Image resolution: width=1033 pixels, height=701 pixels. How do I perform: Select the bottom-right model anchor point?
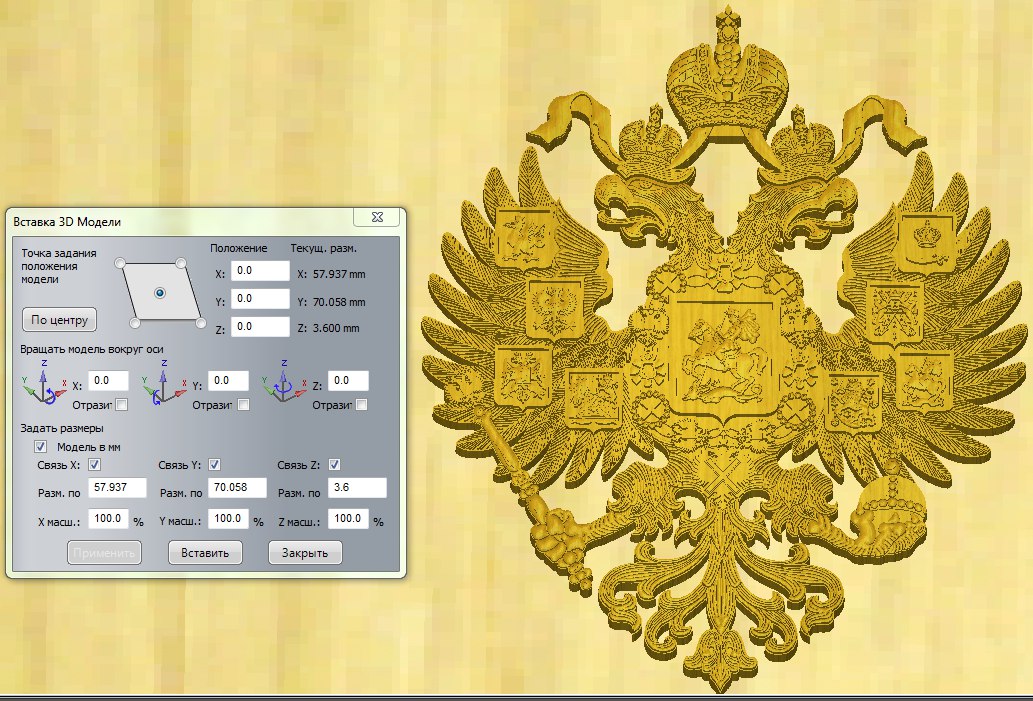pos(200,323)
